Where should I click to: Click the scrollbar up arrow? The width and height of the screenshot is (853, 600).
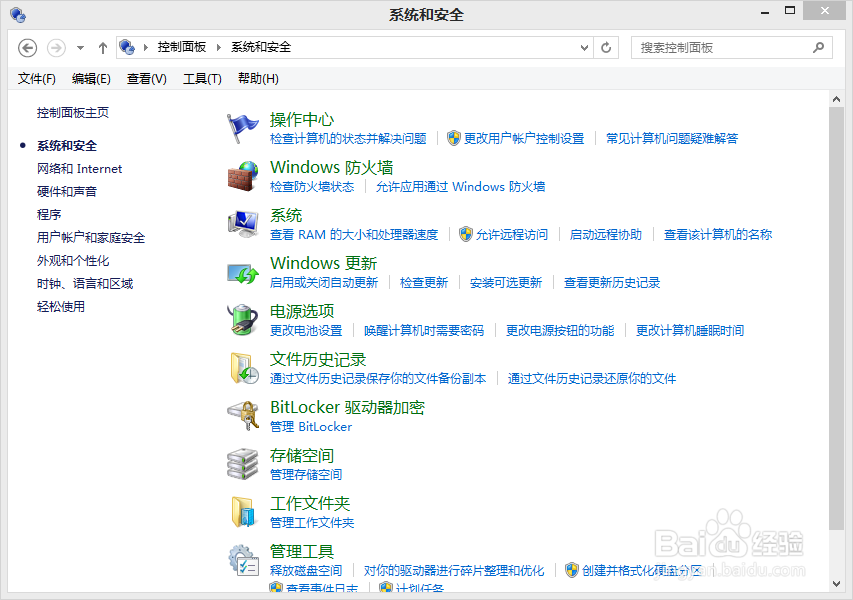(x=836, y=100)
